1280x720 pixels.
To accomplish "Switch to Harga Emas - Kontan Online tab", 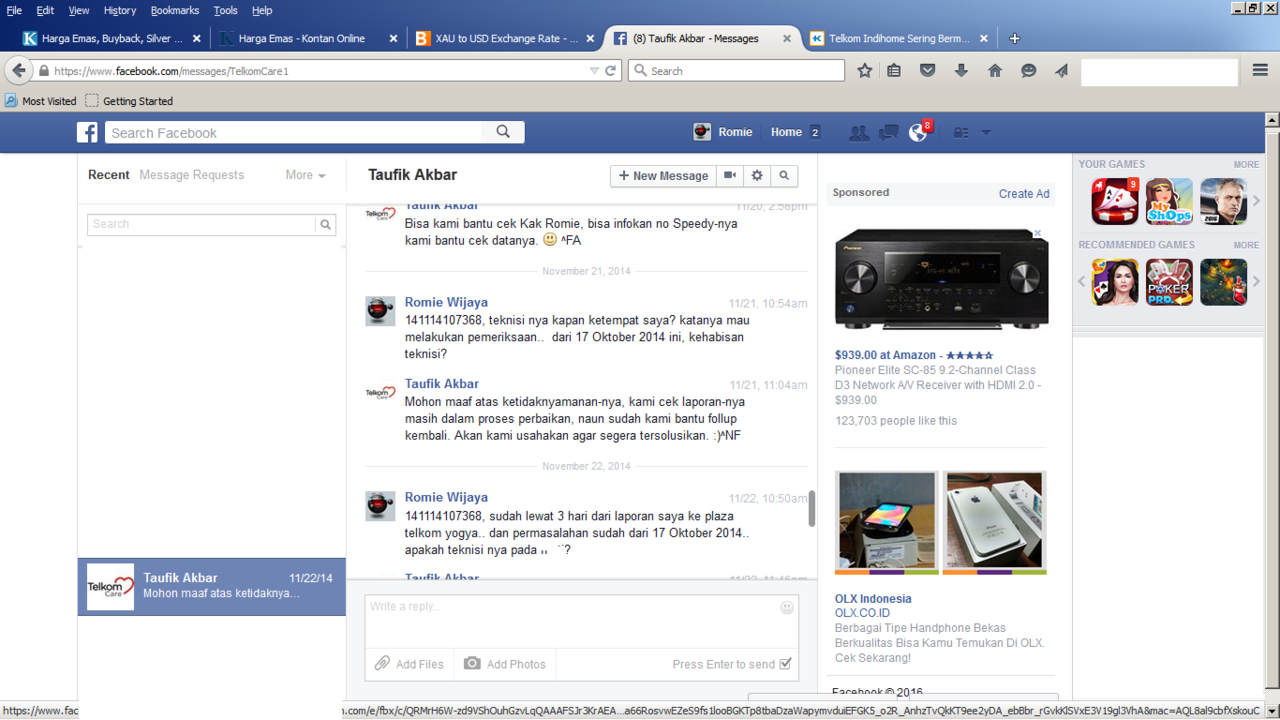I will [308, 39].
